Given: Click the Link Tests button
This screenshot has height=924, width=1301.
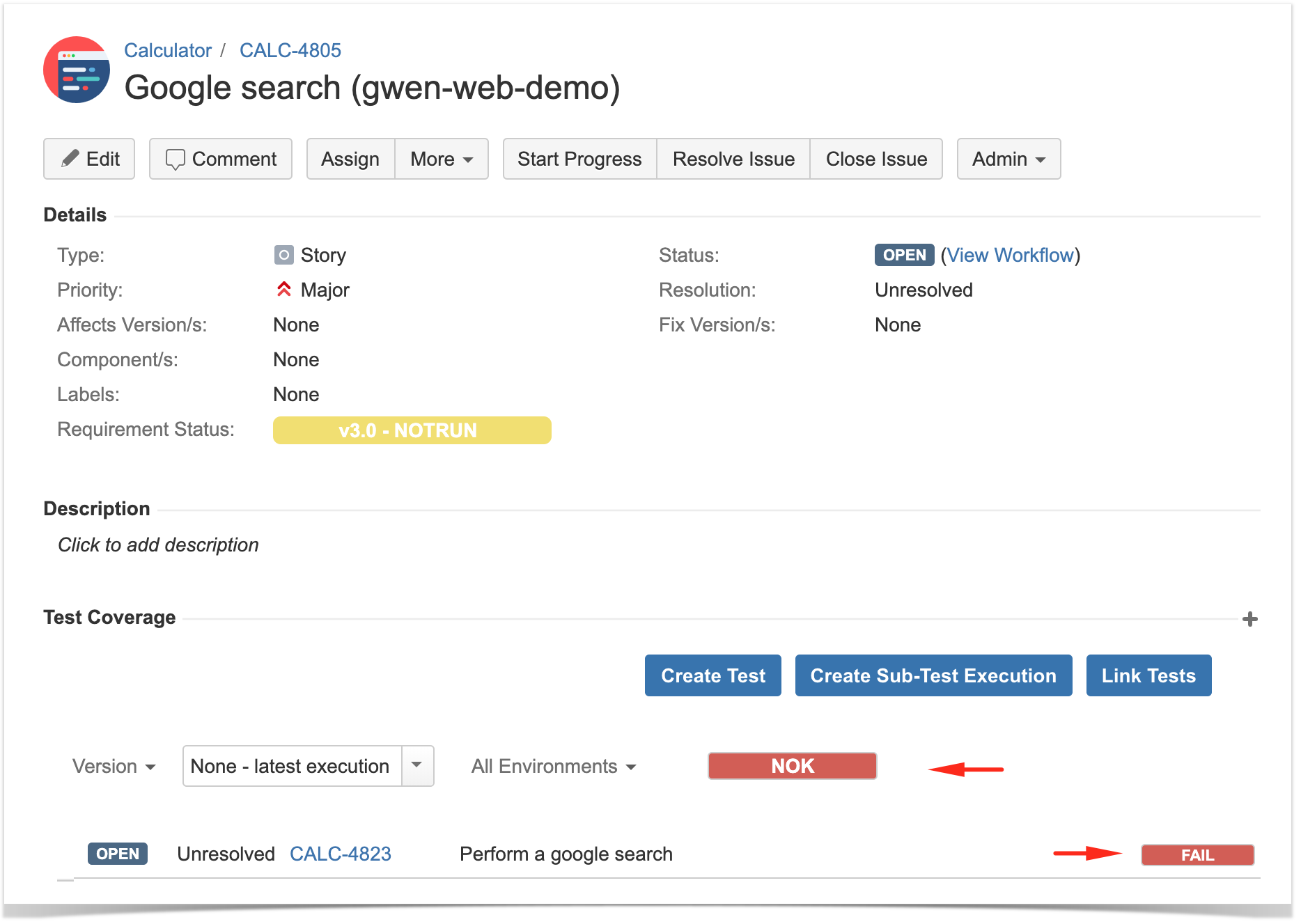Looking at the screenshot, I should click(x=1148, y=675).
